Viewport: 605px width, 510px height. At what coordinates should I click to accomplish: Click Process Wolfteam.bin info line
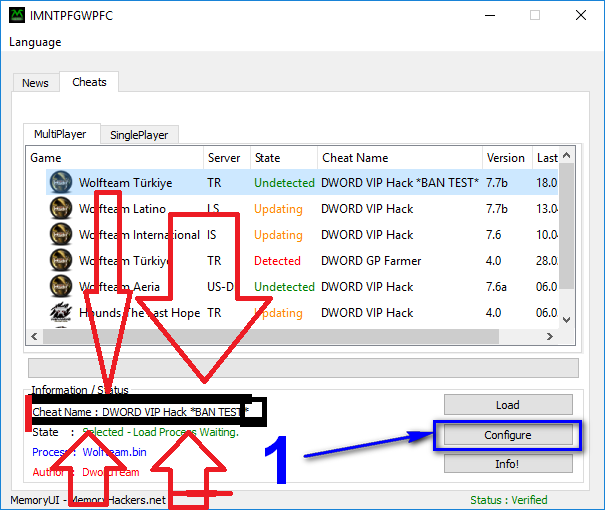click(89, 452)
